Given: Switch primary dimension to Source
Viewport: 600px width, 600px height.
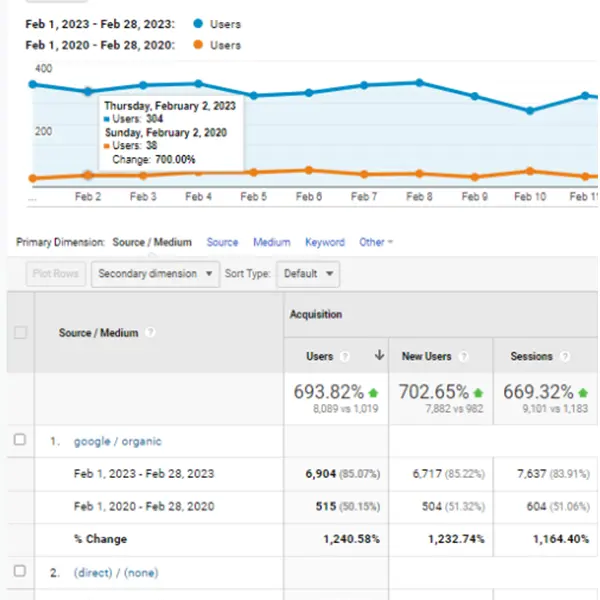Looking at the screenshot, I should (x=222, y=242).
